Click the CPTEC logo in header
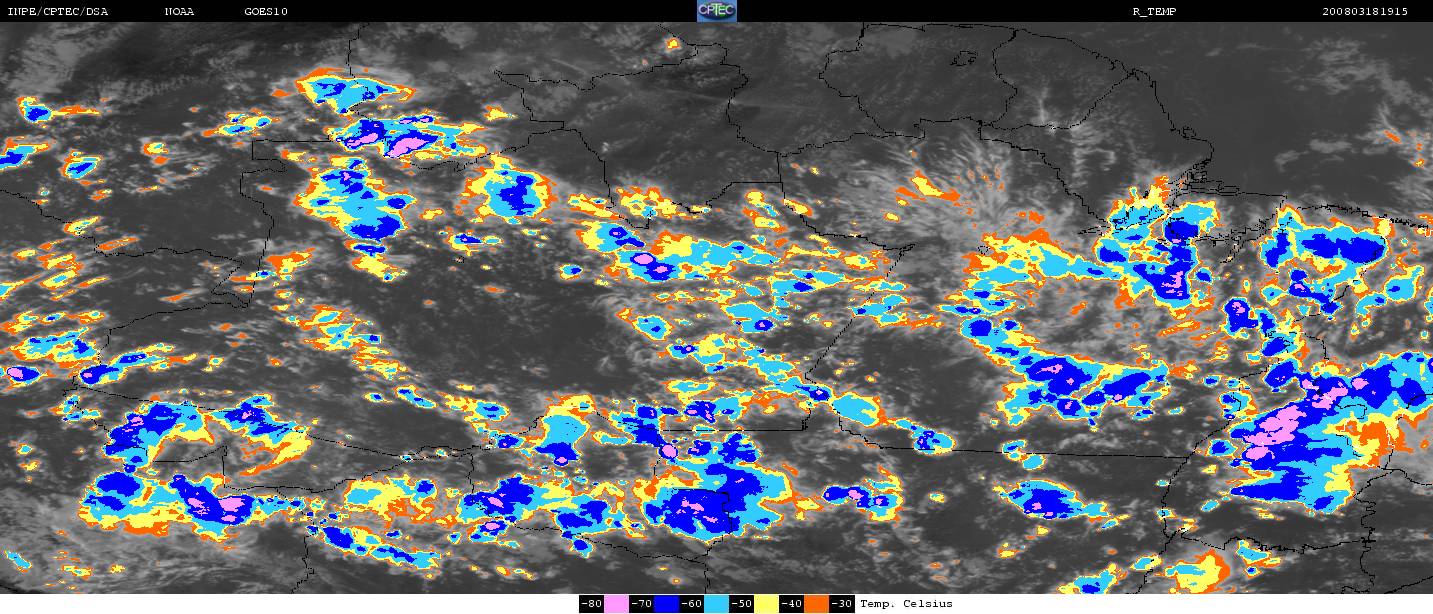The height and width of the screenshot is (614, 1433). [x=717, y=11]
